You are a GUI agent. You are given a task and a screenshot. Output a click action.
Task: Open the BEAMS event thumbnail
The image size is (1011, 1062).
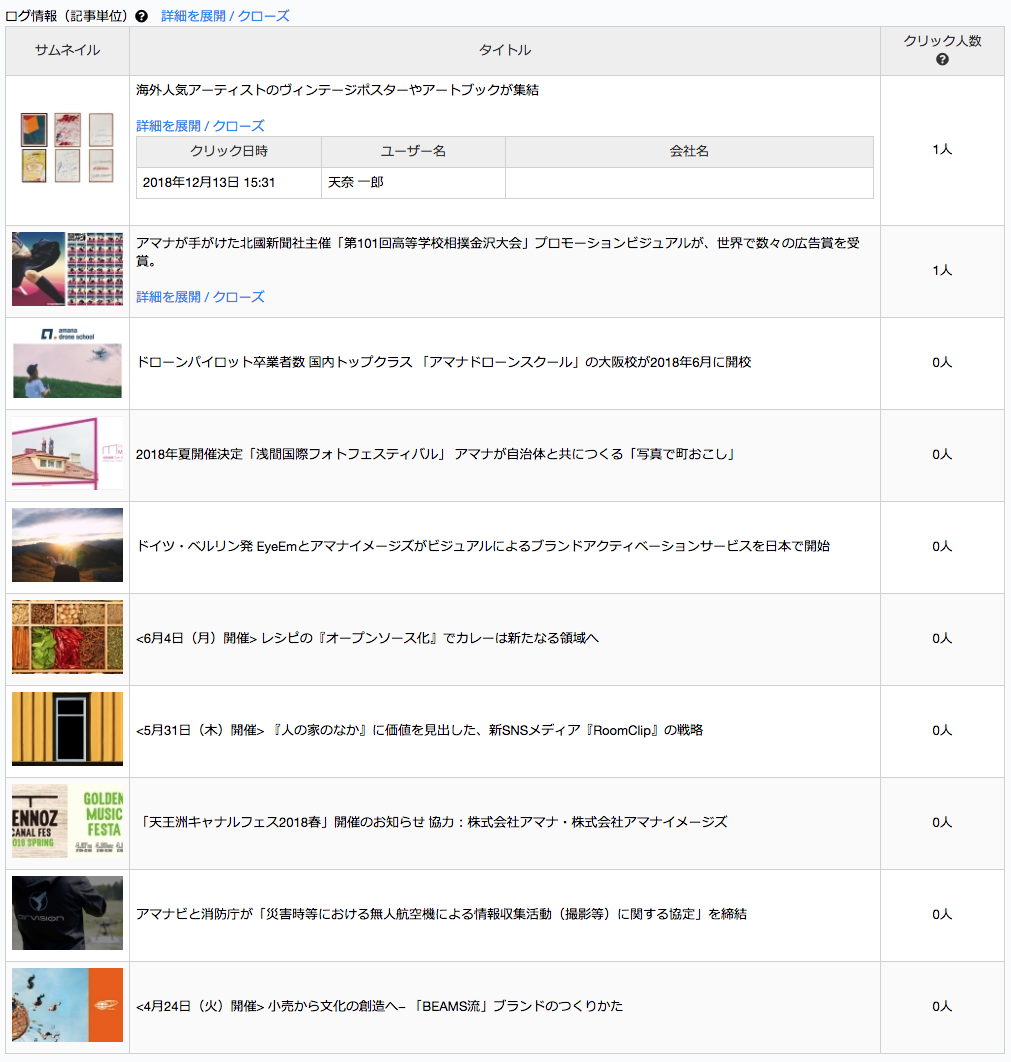67,1005
